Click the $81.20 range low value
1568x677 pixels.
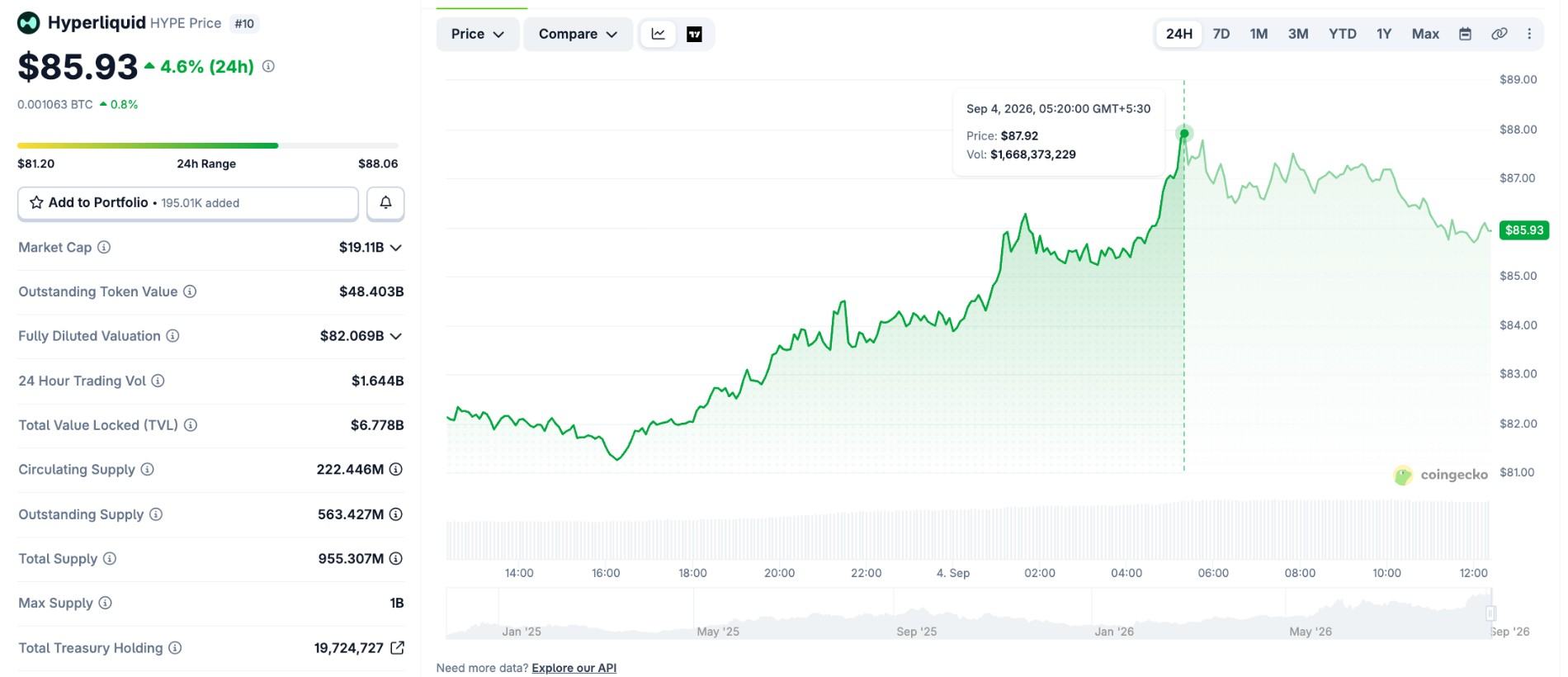click(x=36, y=163)
